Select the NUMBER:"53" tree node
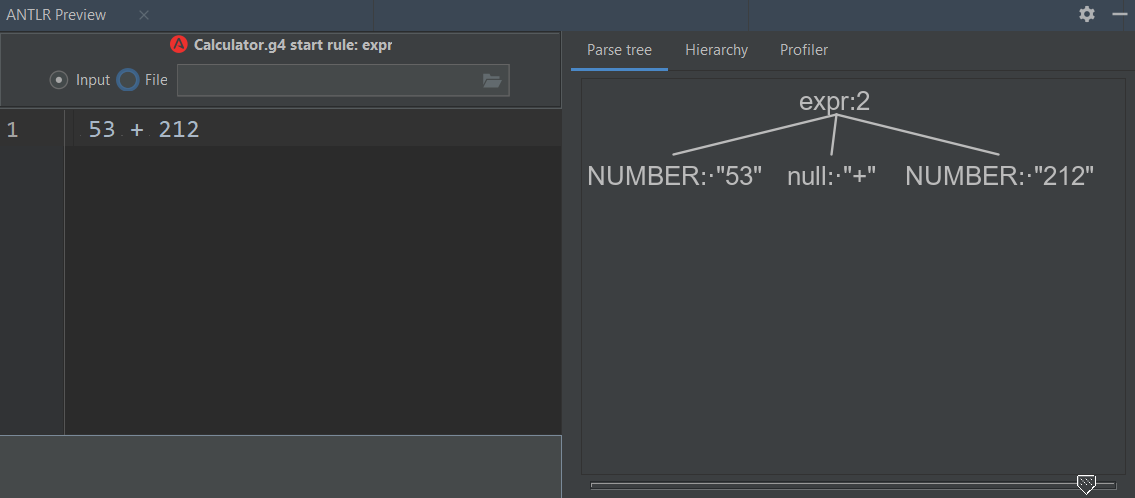 tap(674, 176)
